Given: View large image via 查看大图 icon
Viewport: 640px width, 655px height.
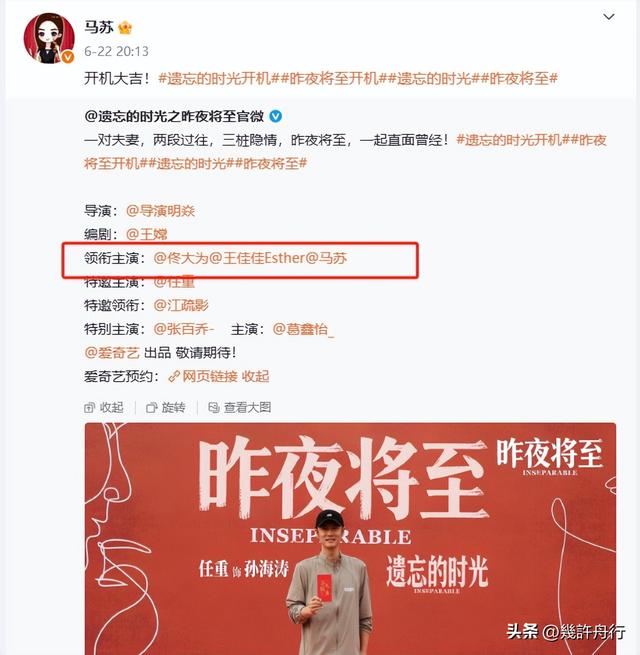Looking at the screenshot, I should (213, 408).
